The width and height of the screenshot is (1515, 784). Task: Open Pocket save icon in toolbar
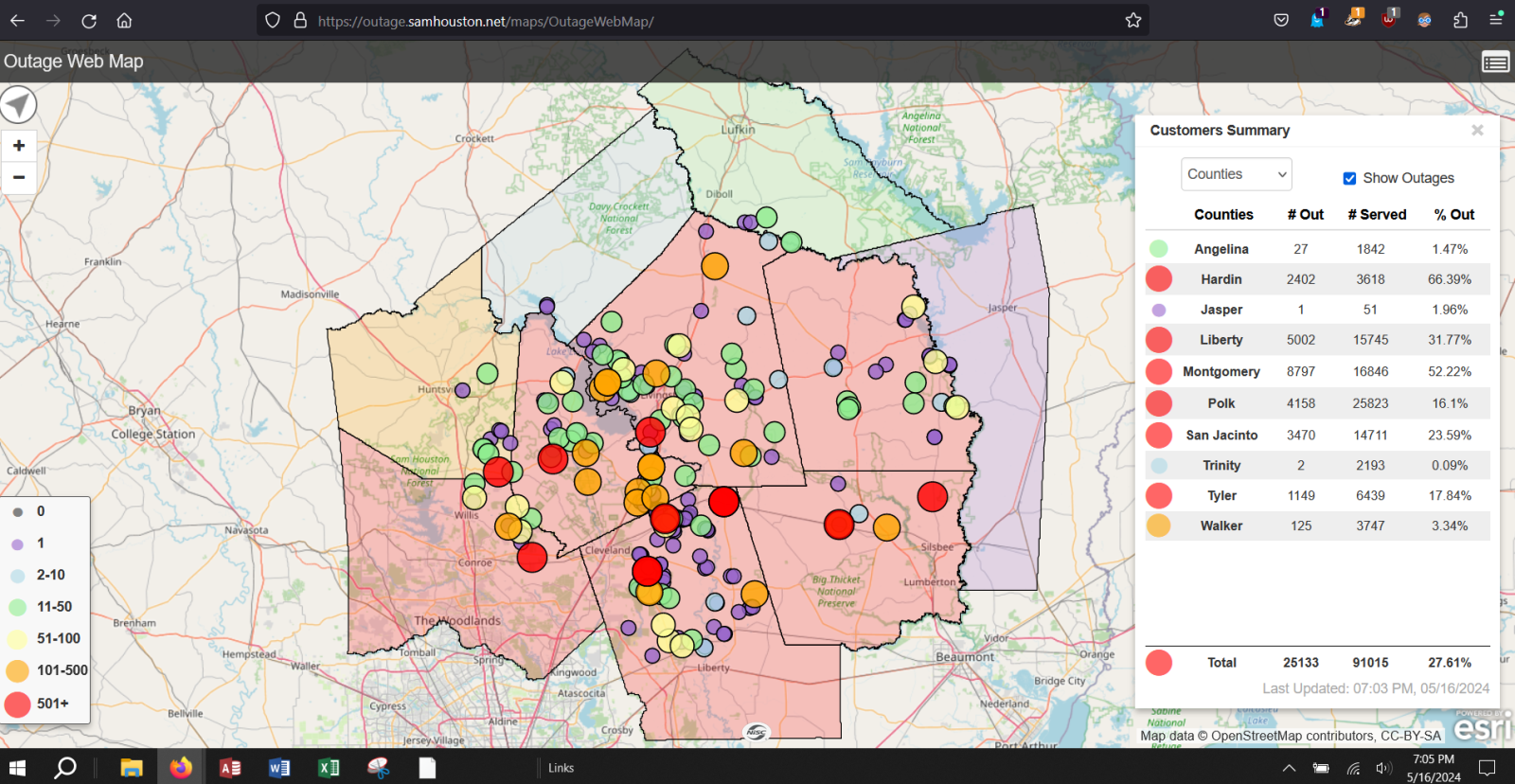tap(1281, 20)
